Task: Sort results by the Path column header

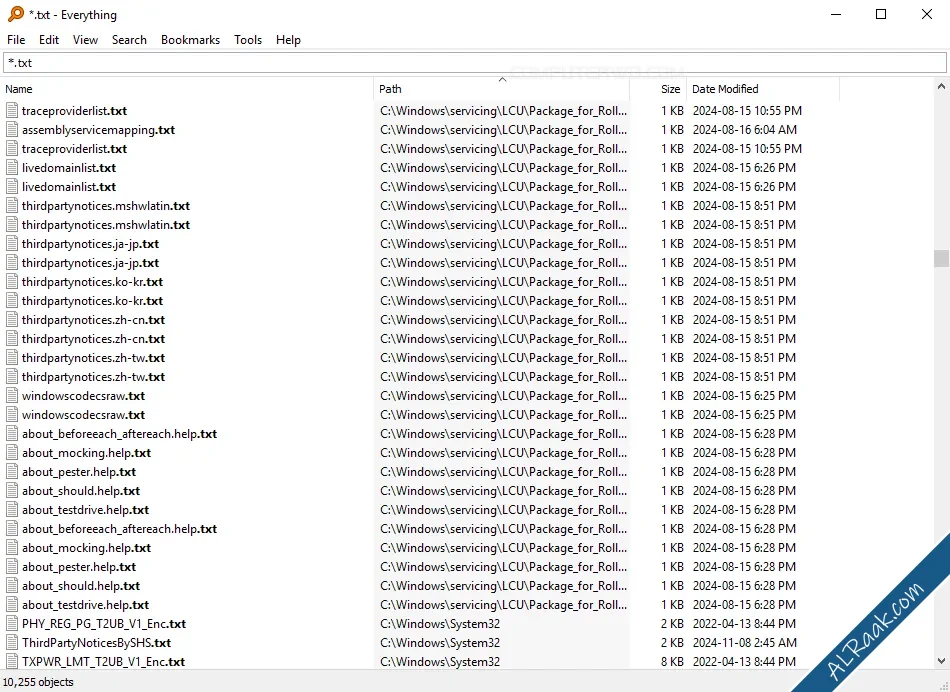Action: [x=502, y=89]
